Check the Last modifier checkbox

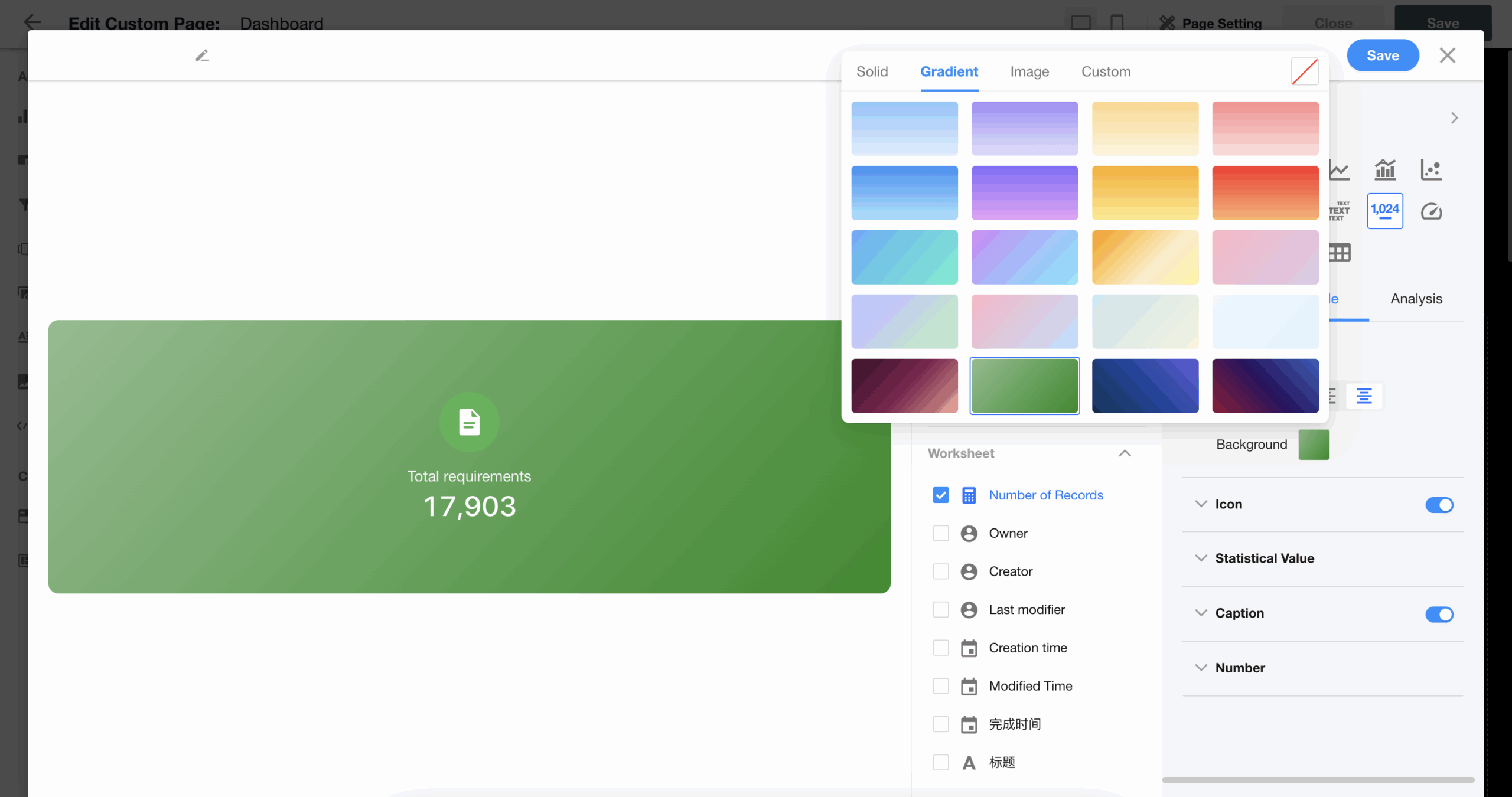(x=941, y=610)
